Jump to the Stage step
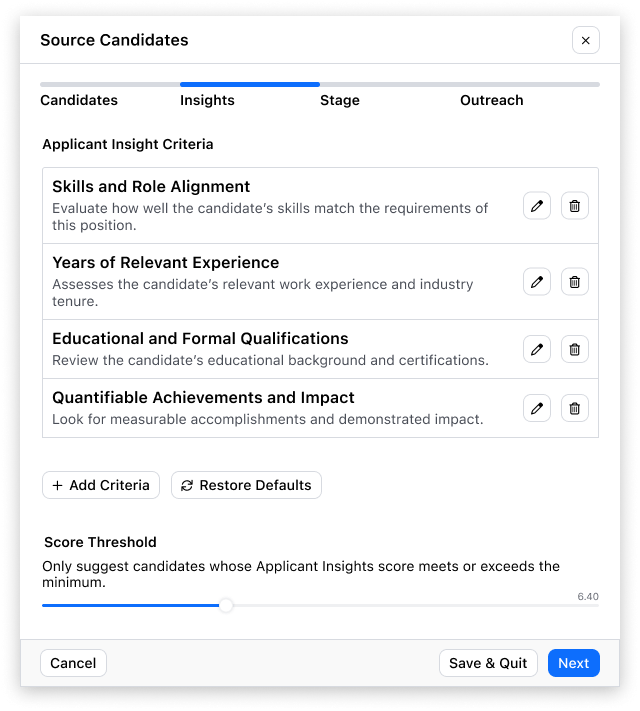 tap(340, 100)
